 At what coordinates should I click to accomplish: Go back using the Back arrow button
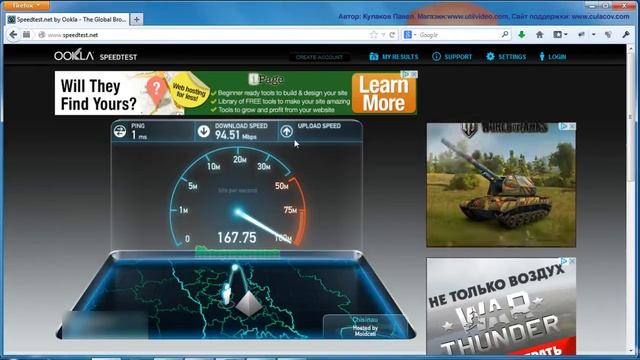coord(13,35)
